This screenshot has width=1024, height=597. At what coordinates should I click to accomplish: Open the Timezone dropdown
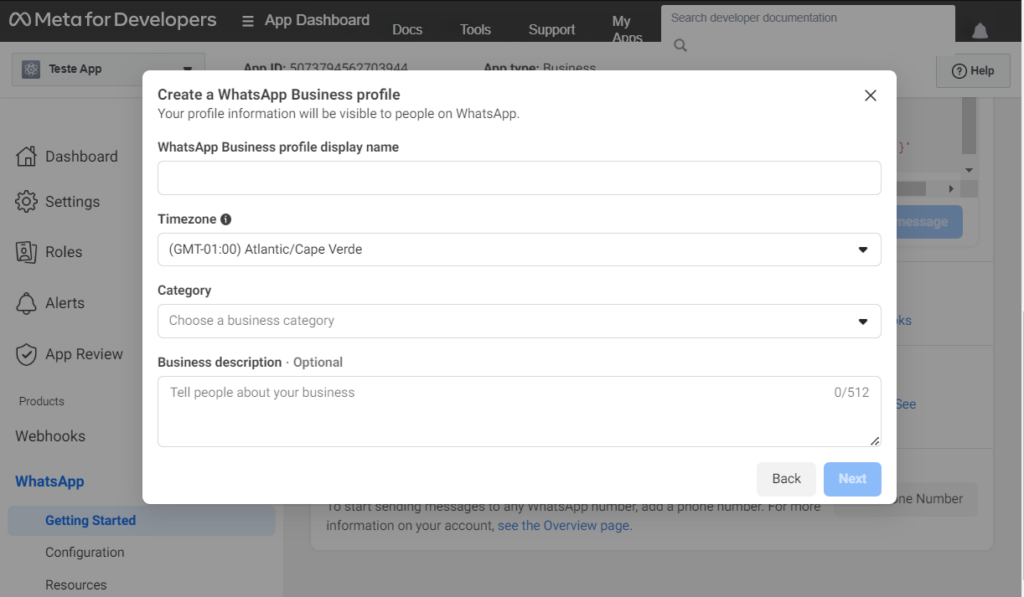[x=519, y=250]
